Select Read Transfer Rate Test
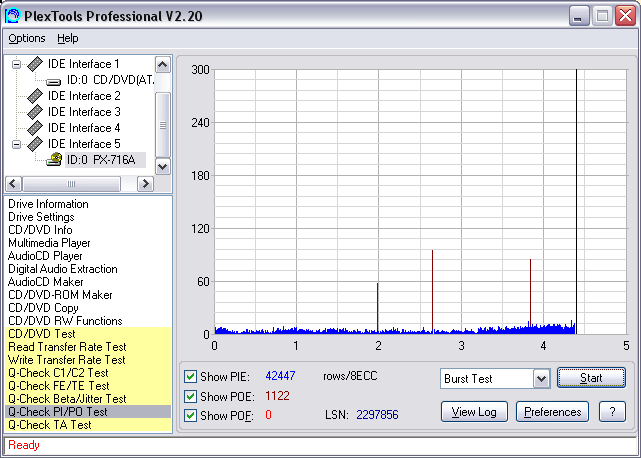Viewport: 641px width, 458px height. (88, 347)
